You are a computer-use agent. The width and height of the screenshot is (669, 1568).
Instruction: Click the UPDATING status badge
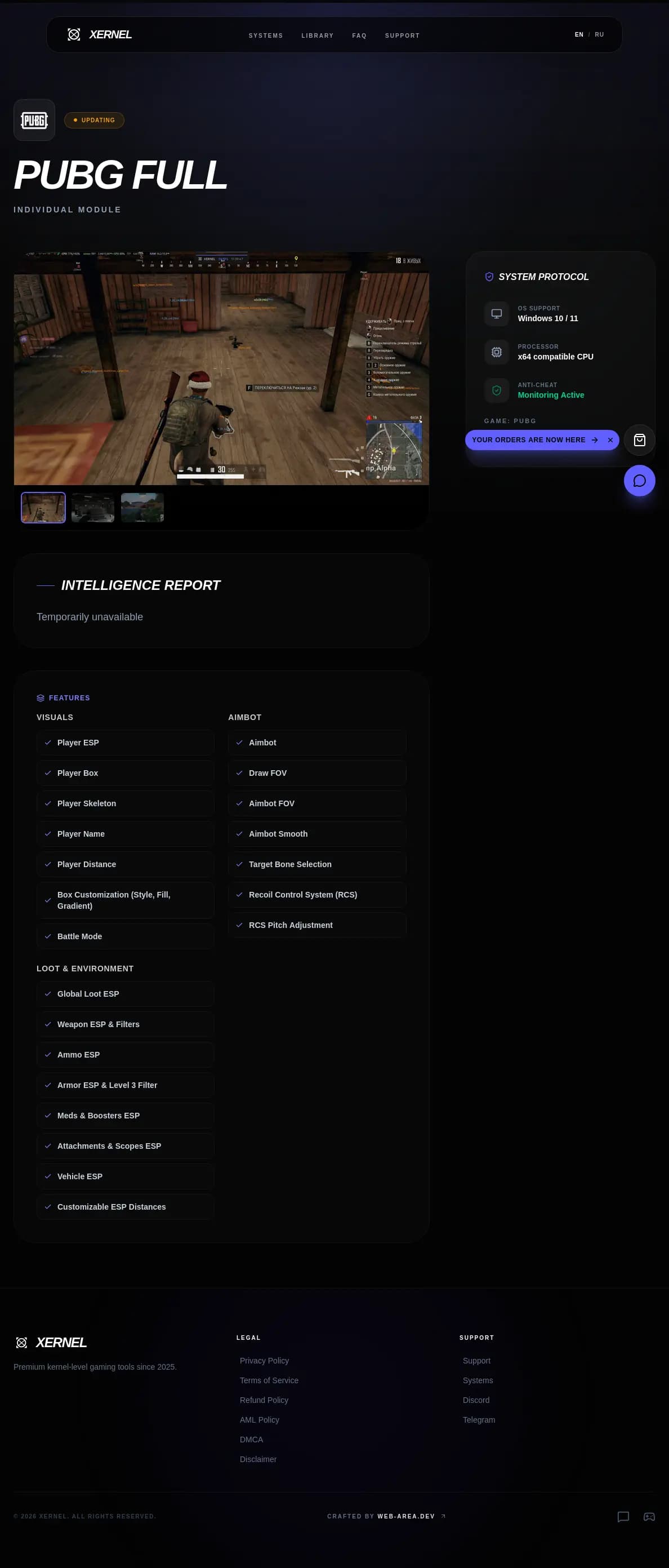coord(94,121)
